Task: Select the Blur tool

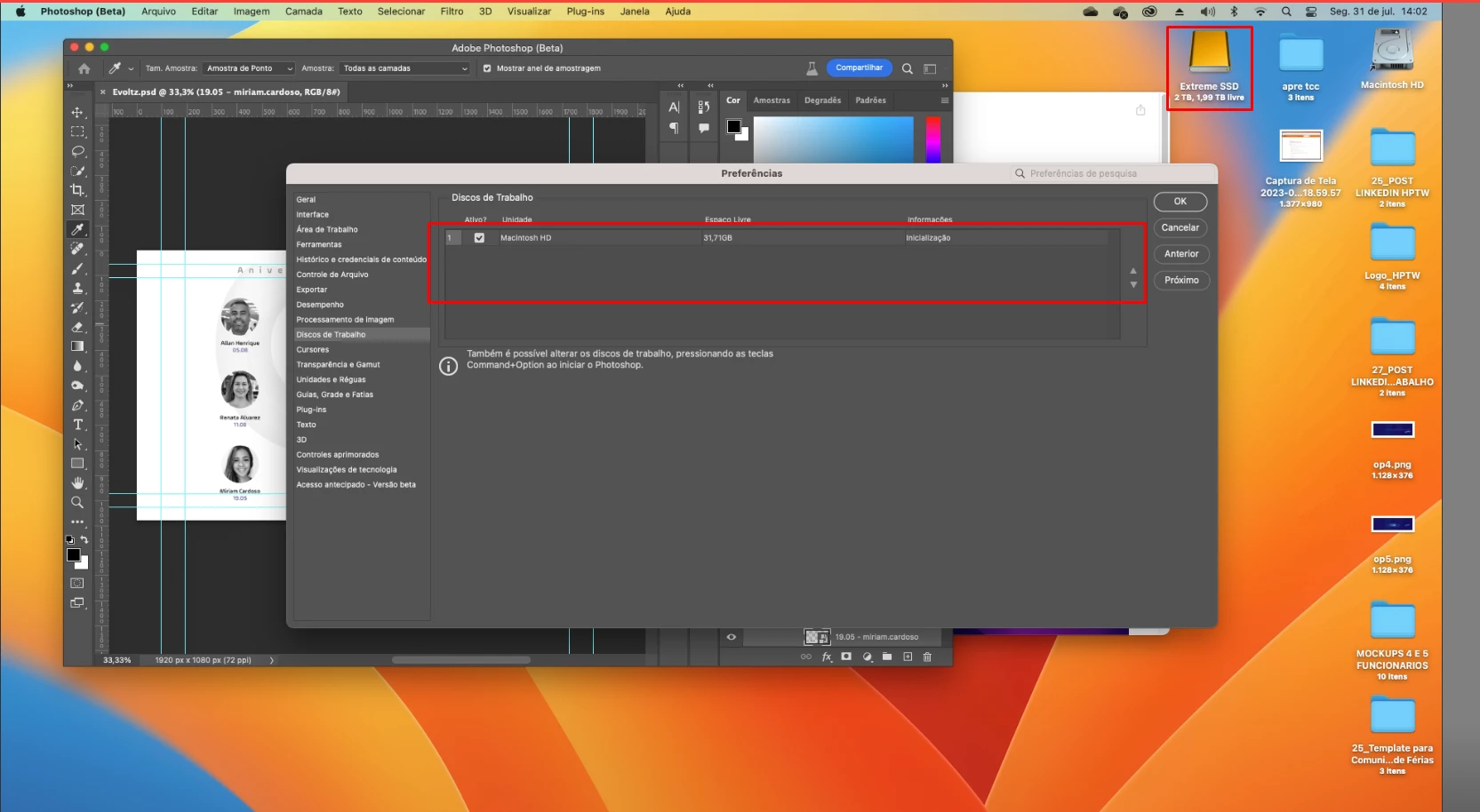Action: [x=77, y=366]
